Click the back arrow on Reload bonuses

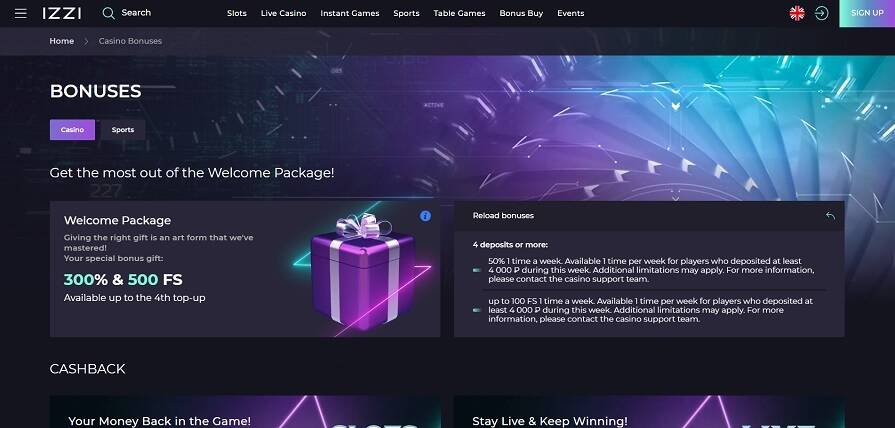coord(830,216)
